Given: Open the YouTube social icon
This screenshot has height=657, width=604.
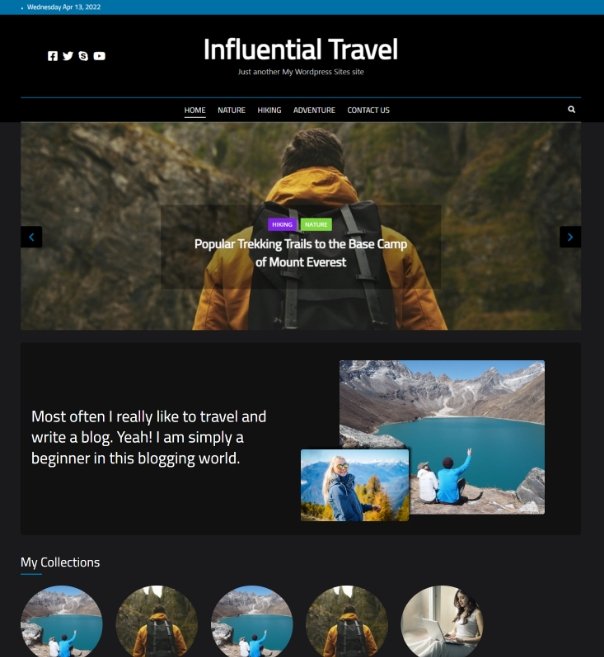Looking at the screenshot, I should pos(99,56).
